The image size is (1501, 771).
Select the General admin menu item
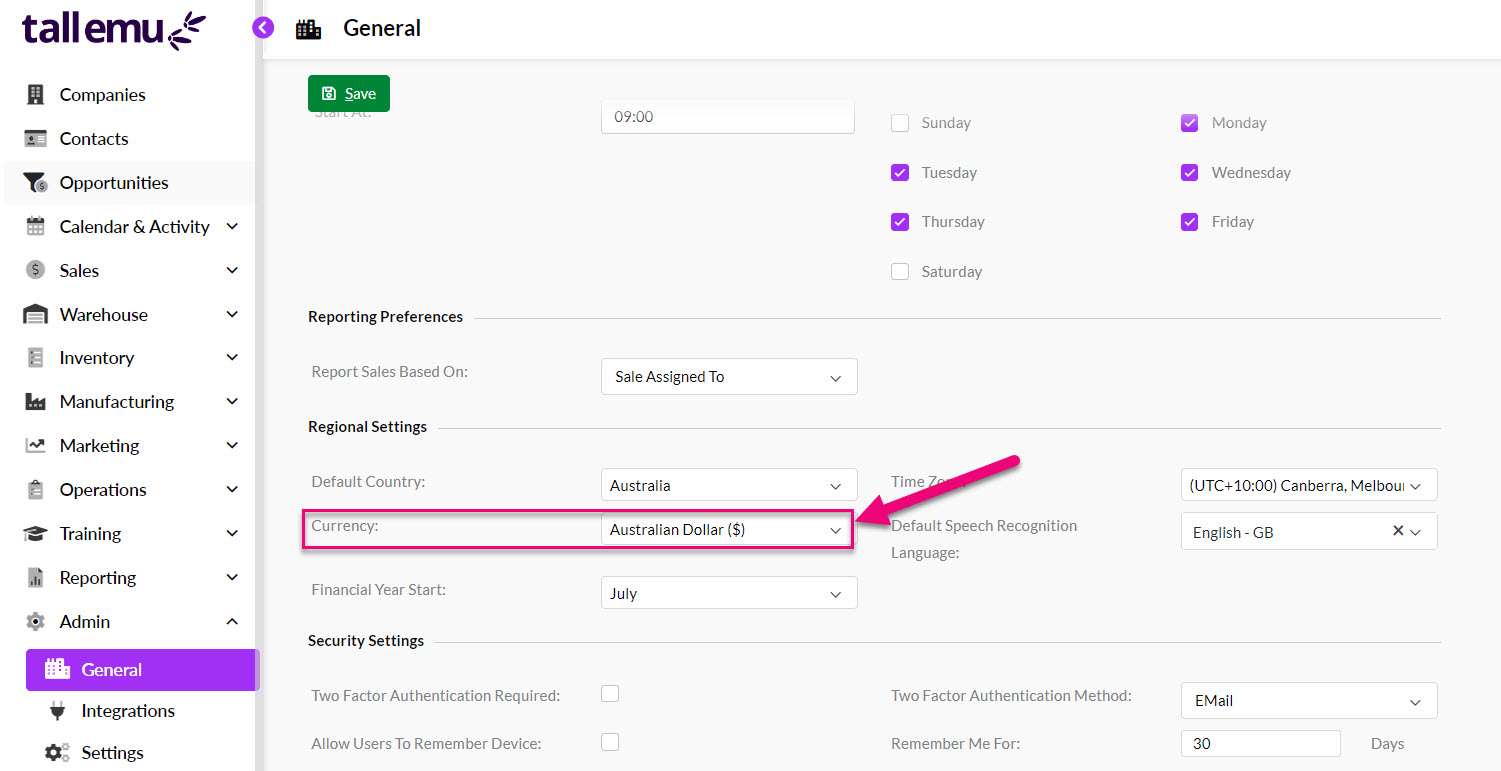142,670
